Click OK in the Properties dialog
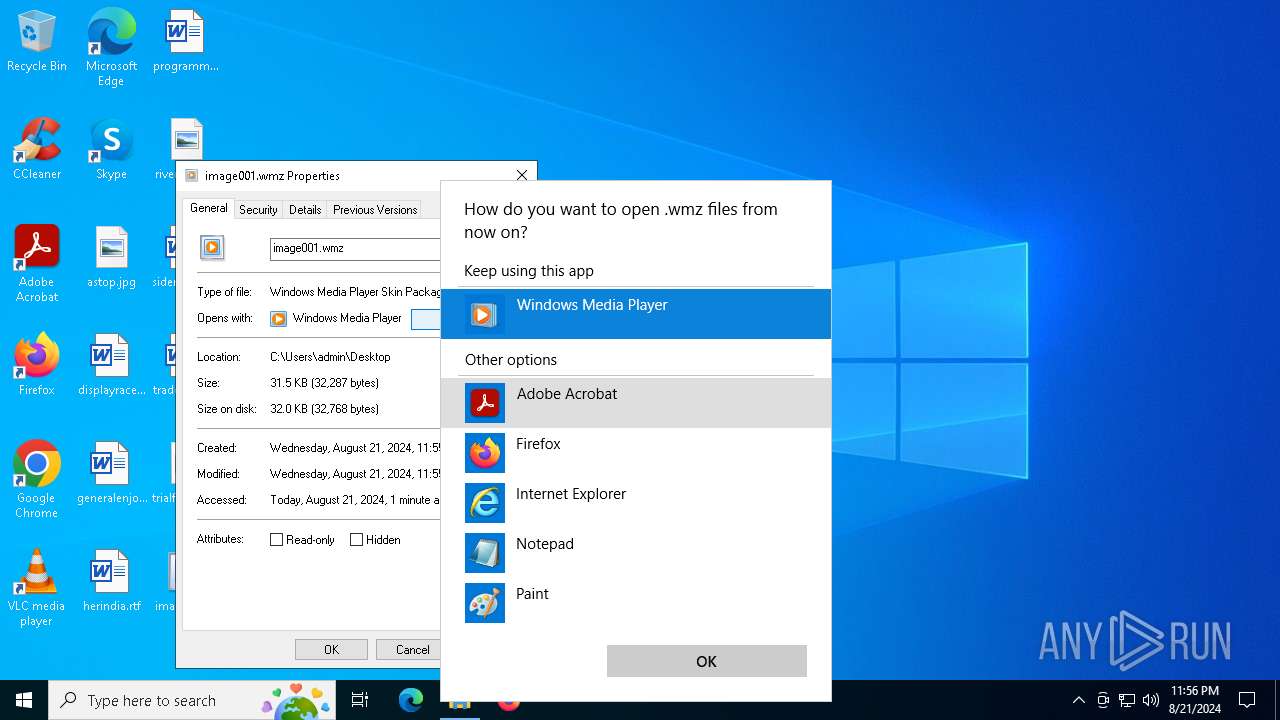 331,649
